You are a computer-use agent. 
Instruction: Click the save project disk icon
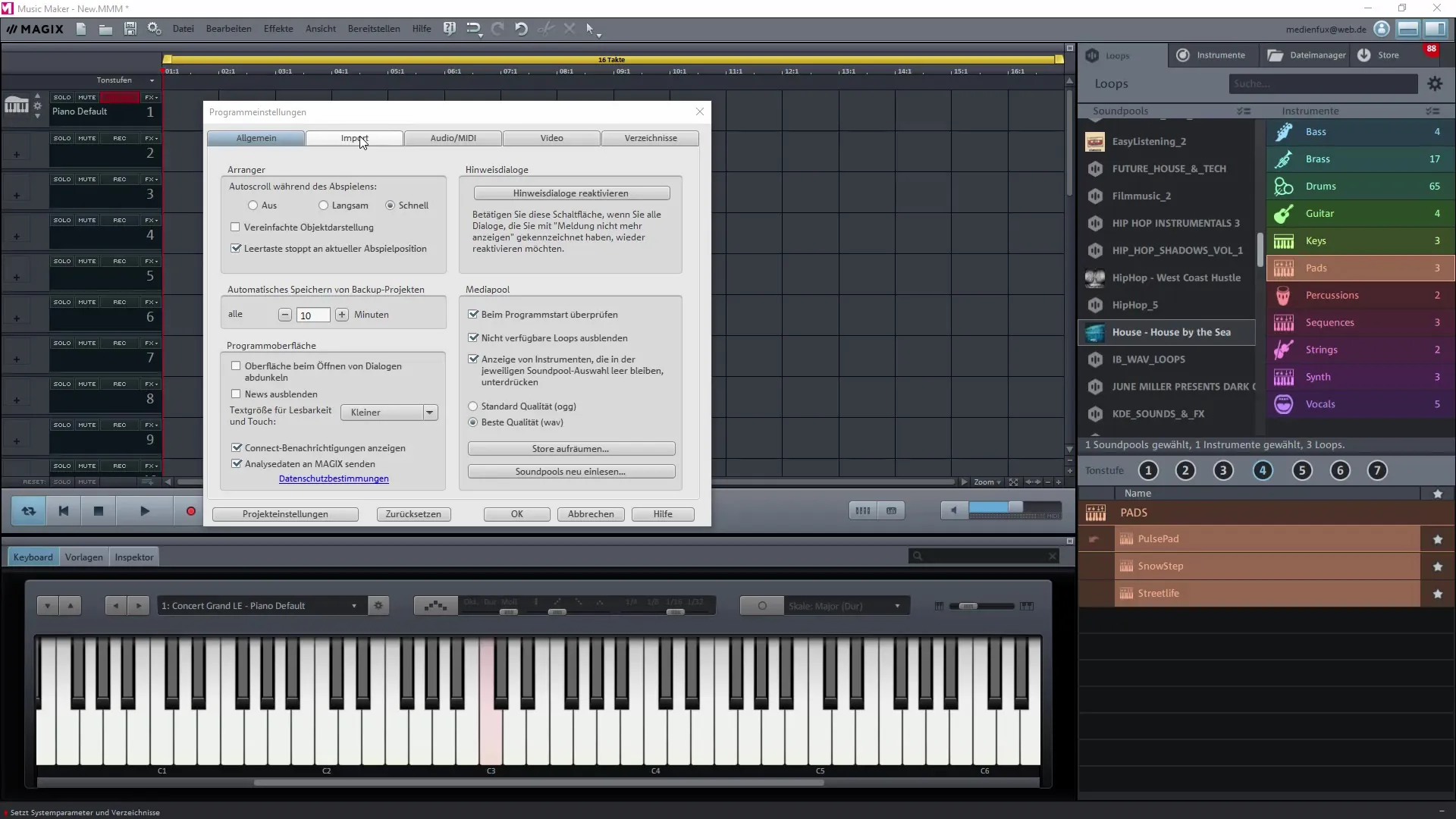point(130,29)
